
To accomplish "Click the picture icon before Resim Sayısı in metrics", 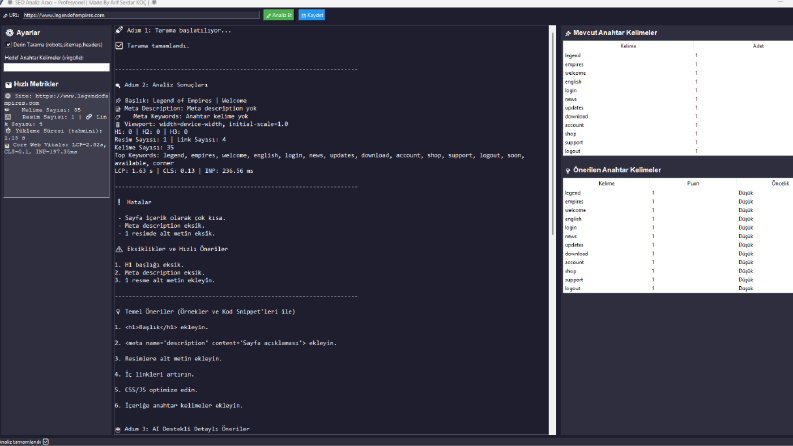I will tap(8, 117).
